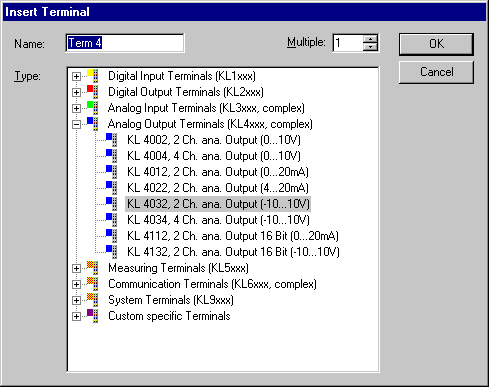Collapse the Analog Output Terminals node
Viewport: 489px width, 387px height.
coord(76,124)
